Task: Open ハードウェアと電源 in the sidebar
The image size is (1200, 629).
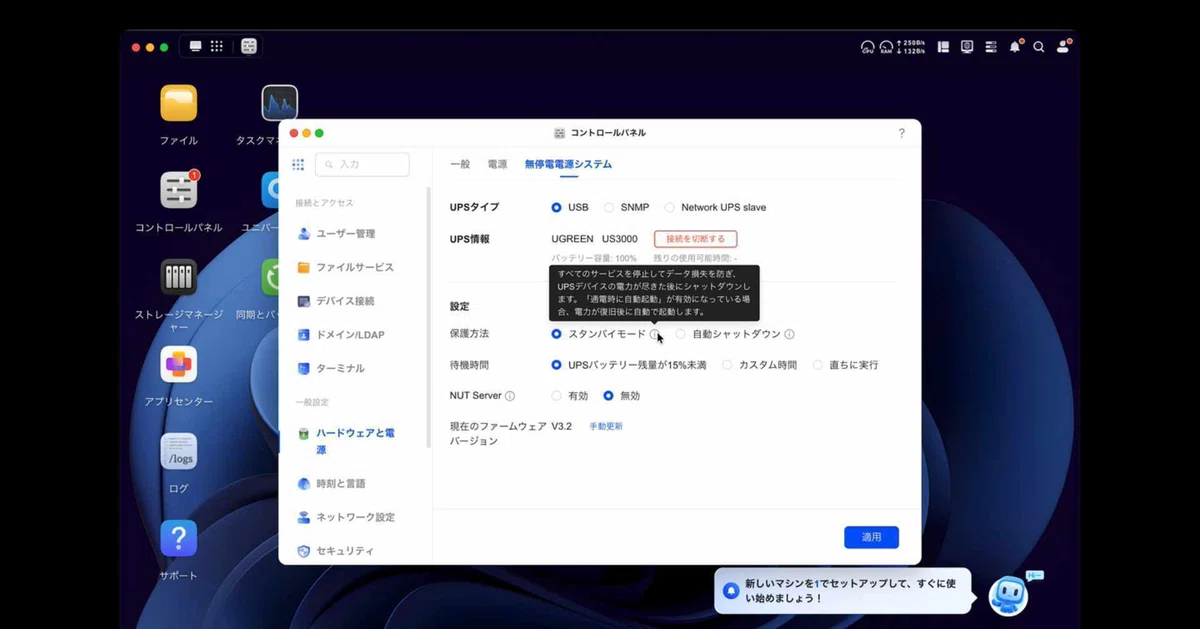Action: tap(355, 442)
